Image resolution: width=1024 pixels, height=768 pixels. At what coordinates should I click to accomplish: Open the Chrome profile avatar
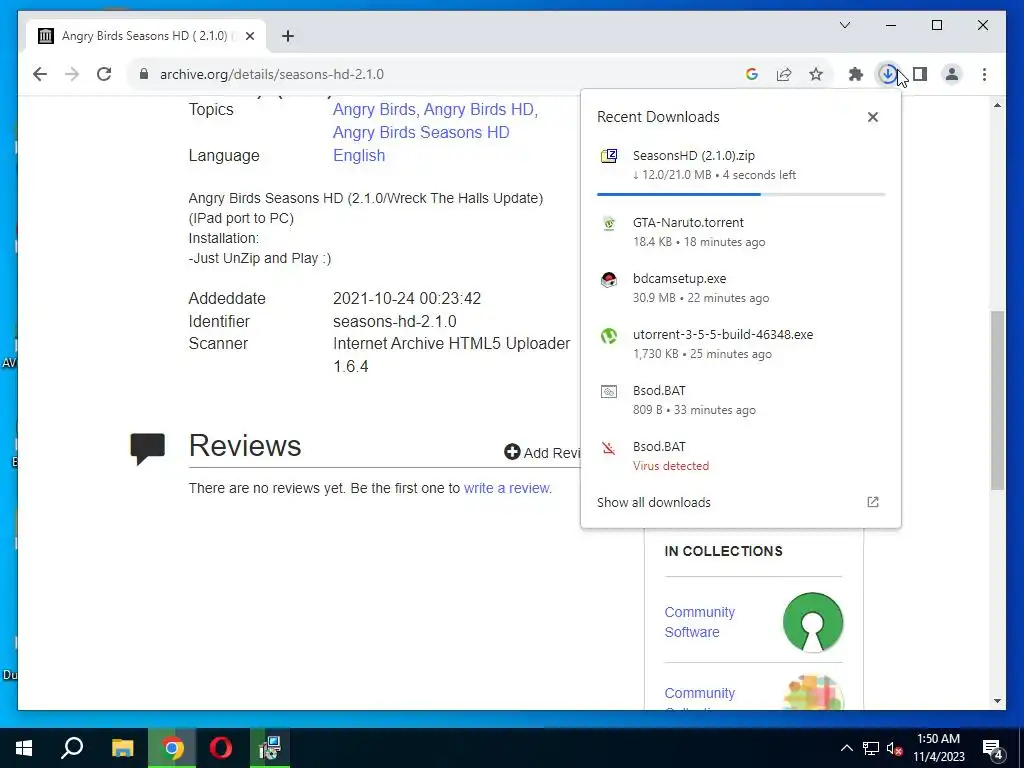952,74
